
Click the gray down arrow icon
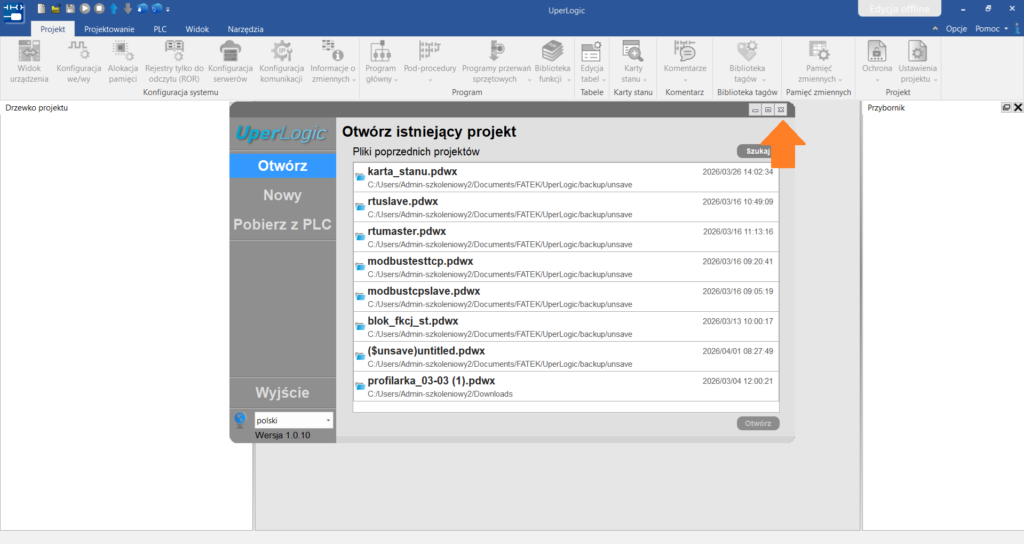tap(127, 8)
